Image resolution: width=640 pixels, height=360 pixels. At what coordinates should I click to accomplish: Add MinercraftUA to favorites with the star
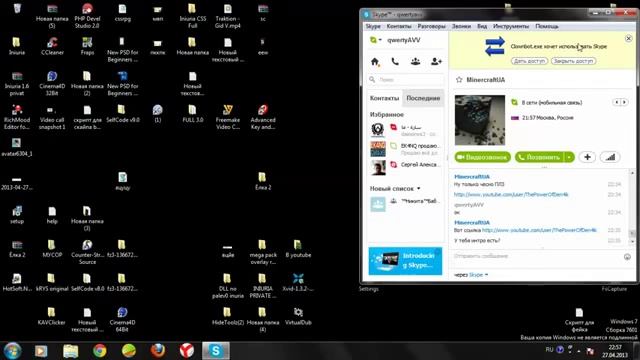pos(459,80)
